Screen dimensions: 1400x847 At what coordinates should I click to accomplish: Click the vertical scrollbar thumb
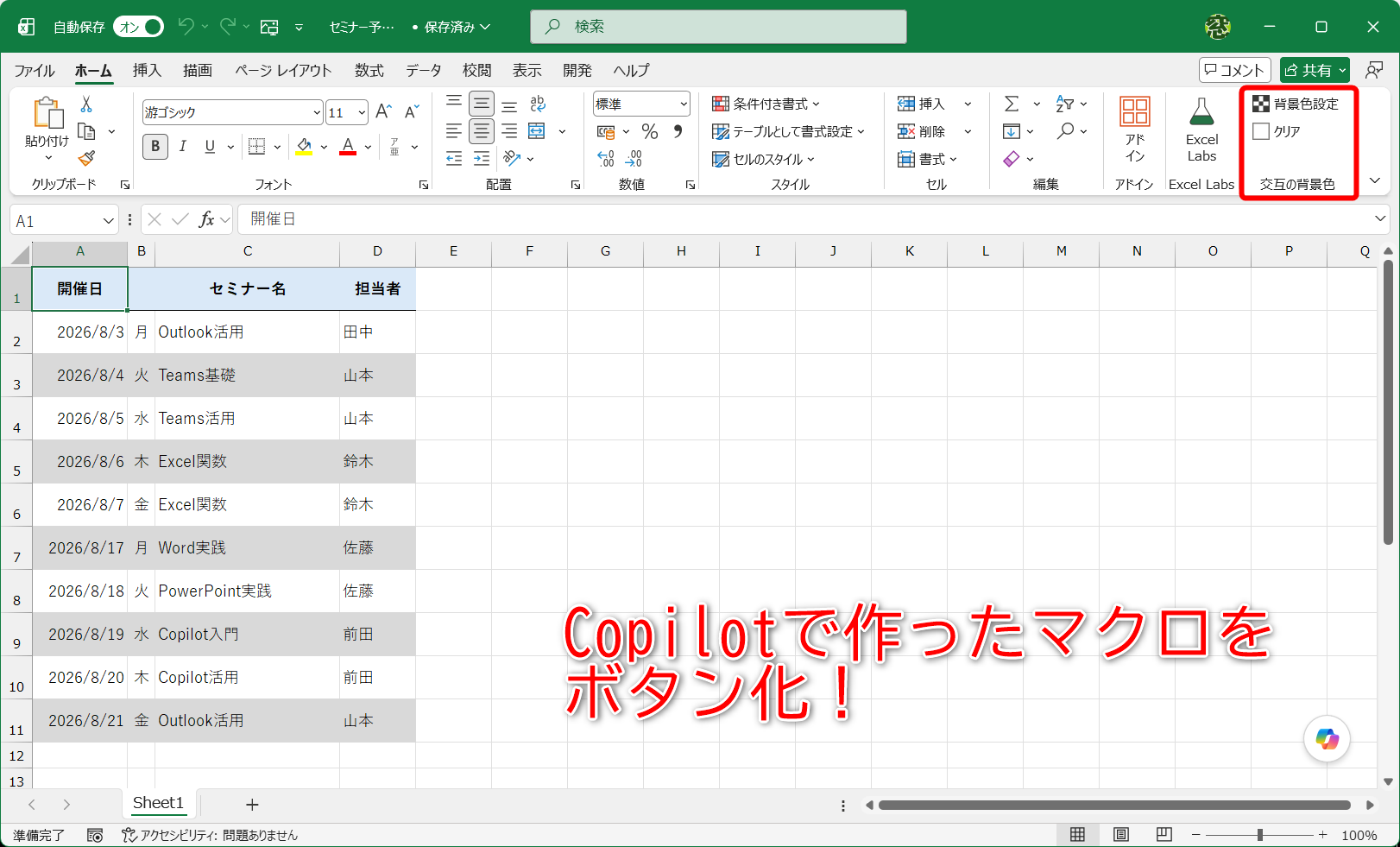click(1387, 402)
